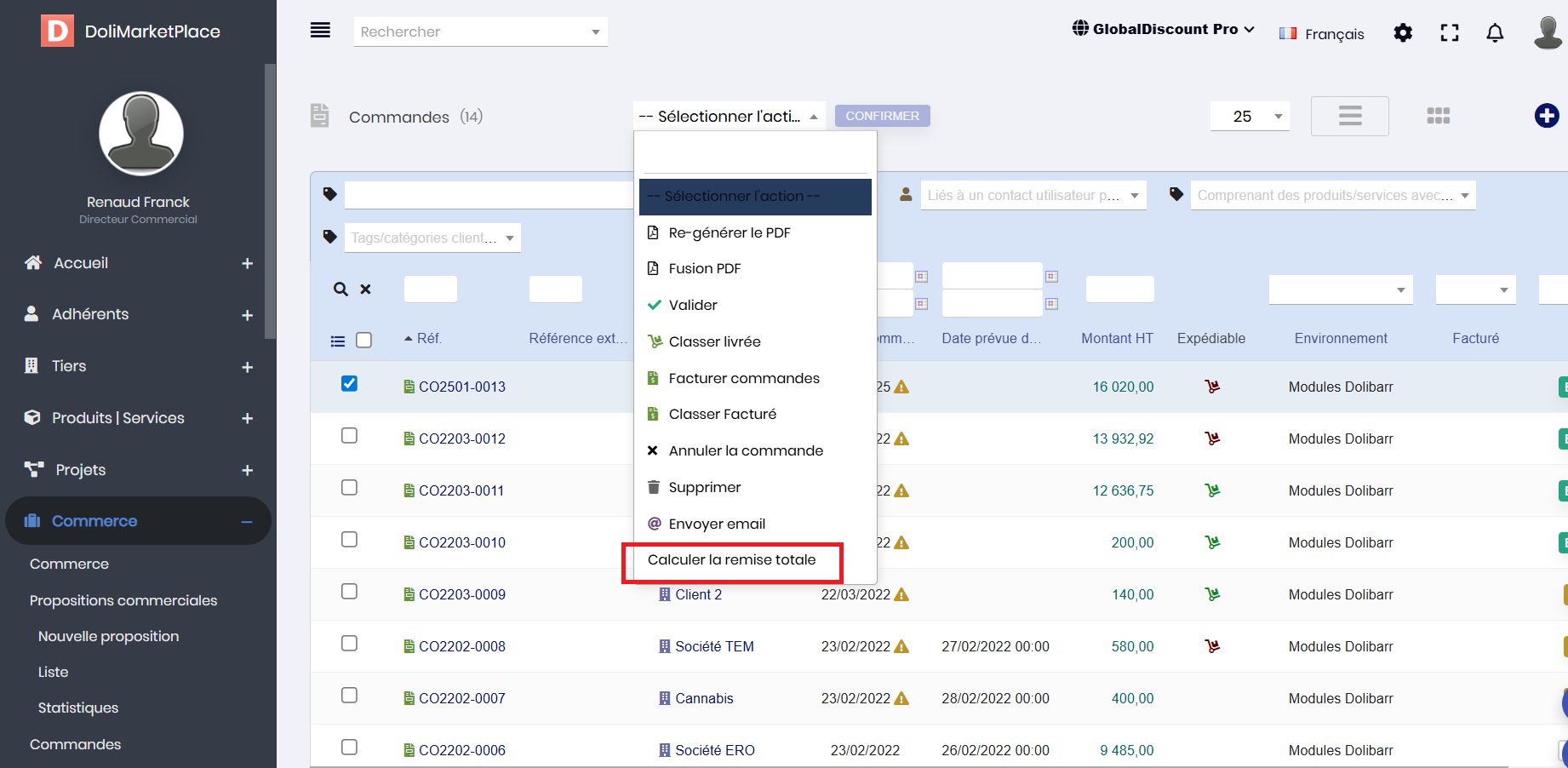Screen dimensions: 1568x768
Task: Open order CO2203-0011 link
Action: pyautogui.click(x=461, y=491)
